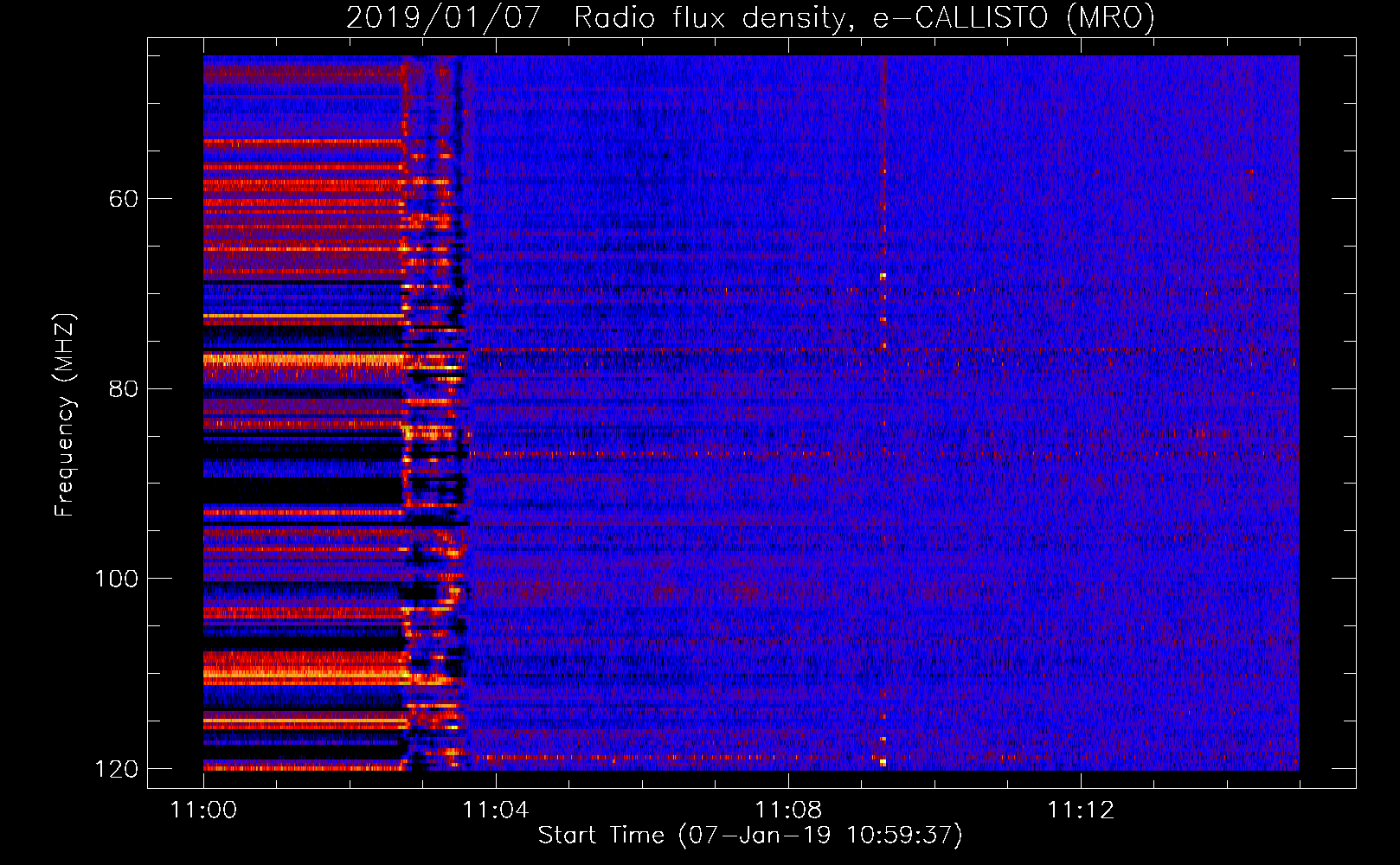Click the plot title "2019/01/07 Radio flux density, e-CALLISTO (MRO)"

tap(750, 17)
